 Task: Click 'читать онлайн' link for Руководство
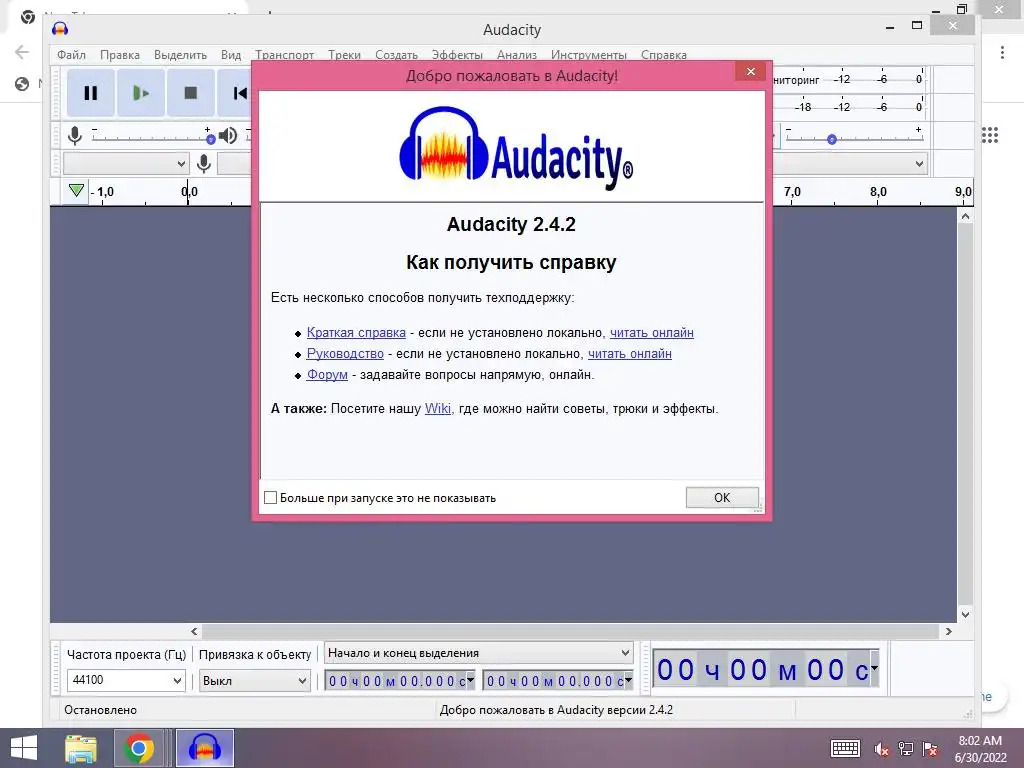630,353
